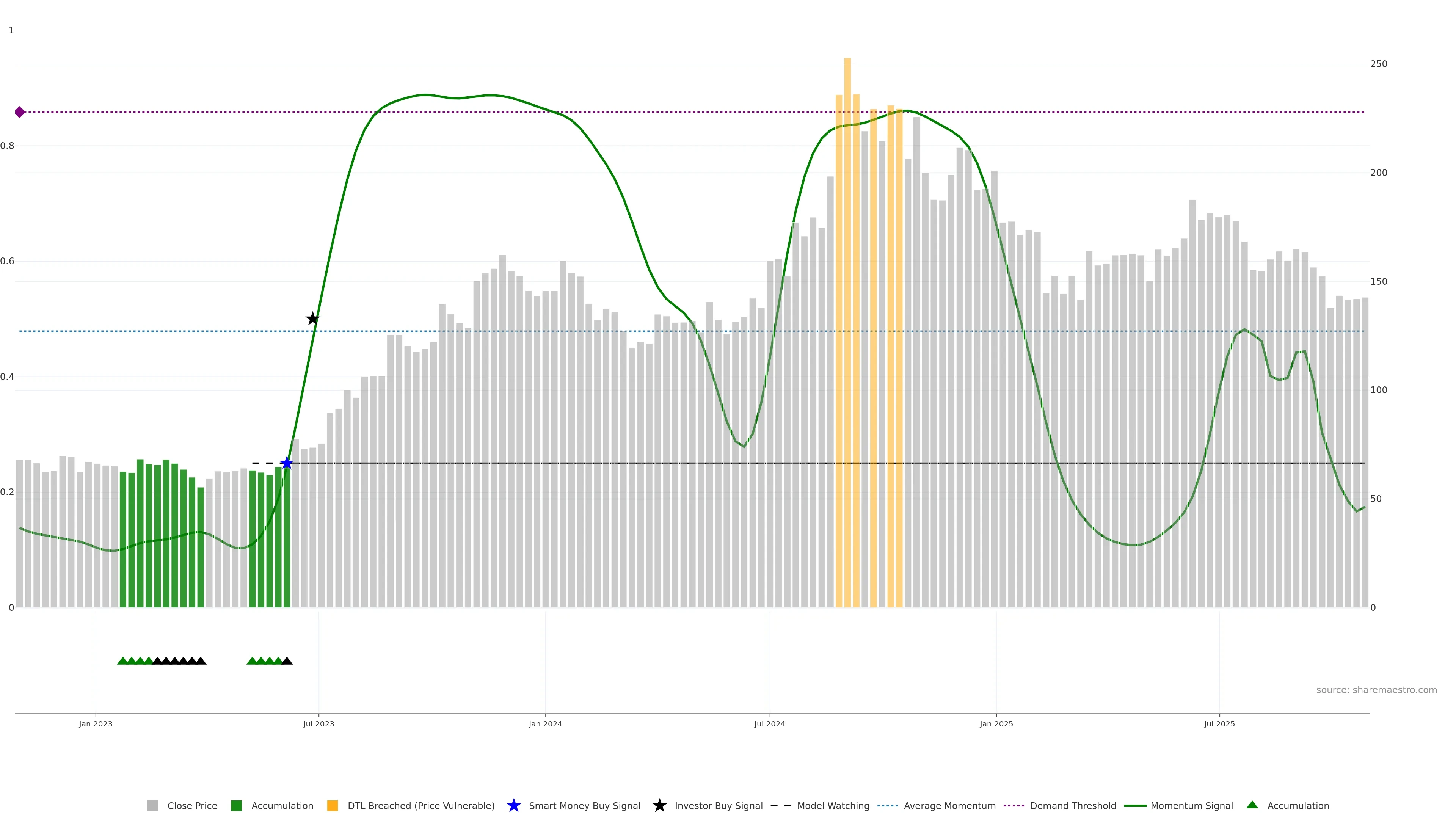Click the orange DTL Breached legend swatch
The height and width of the screenshot is (819, 1456).
point(333,806)
